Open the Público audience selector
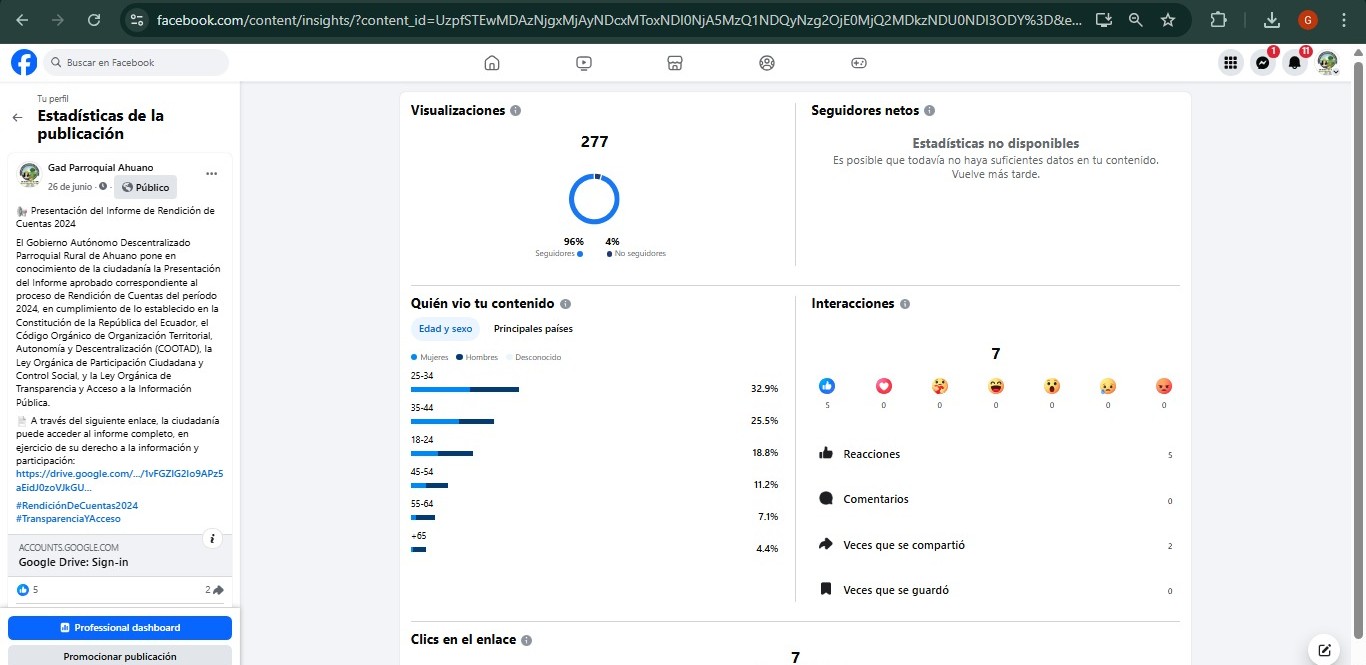Image resolution: width=1366 pixels, height=665 pixels. (x=145, y=187)
